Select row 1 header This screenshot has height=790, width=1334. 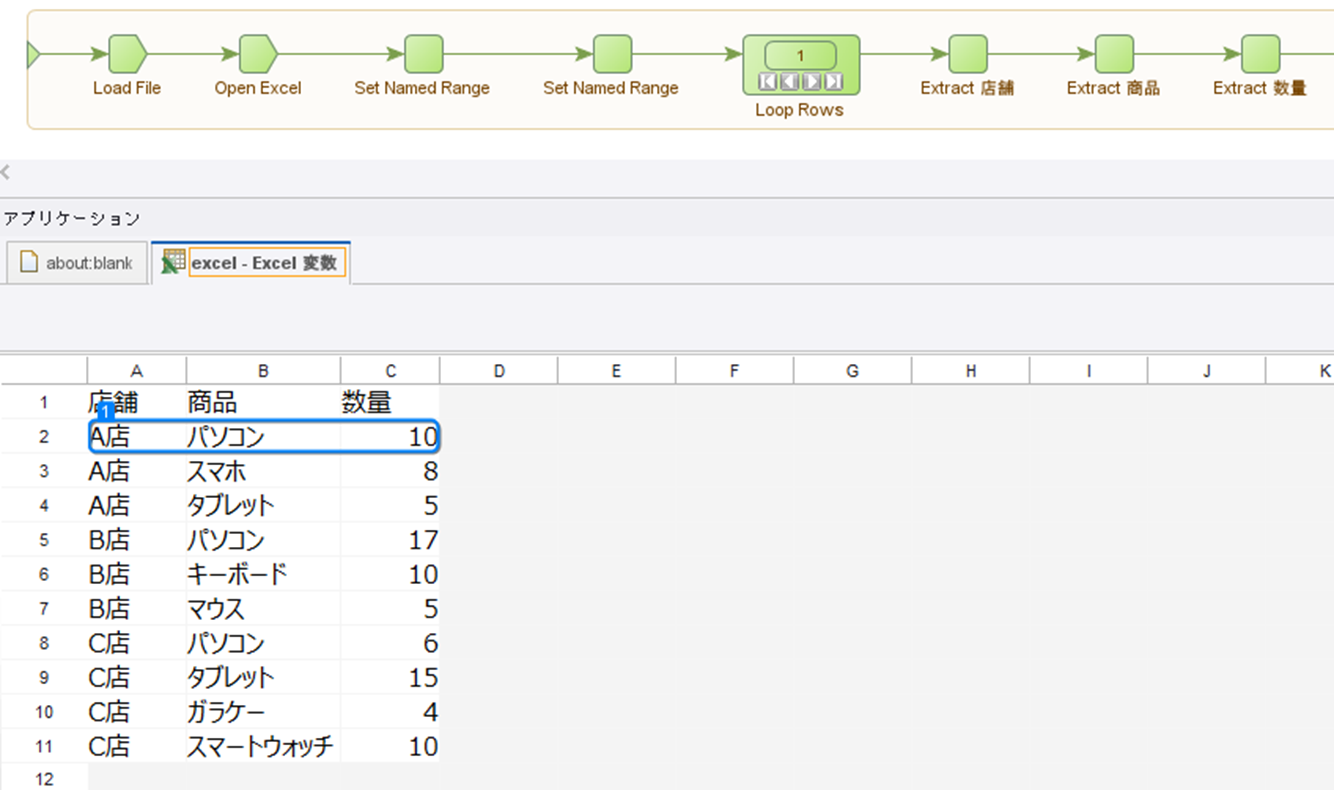(x=44, y=403)
